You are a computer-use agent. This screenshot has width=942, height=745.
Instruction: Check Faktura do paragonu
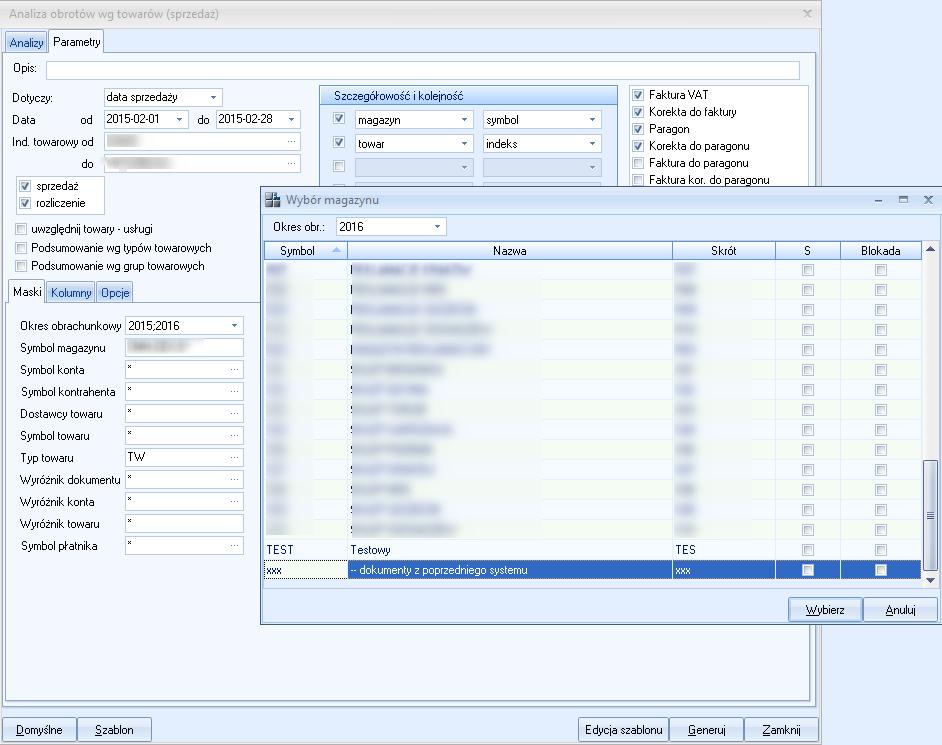pos(638,163)
